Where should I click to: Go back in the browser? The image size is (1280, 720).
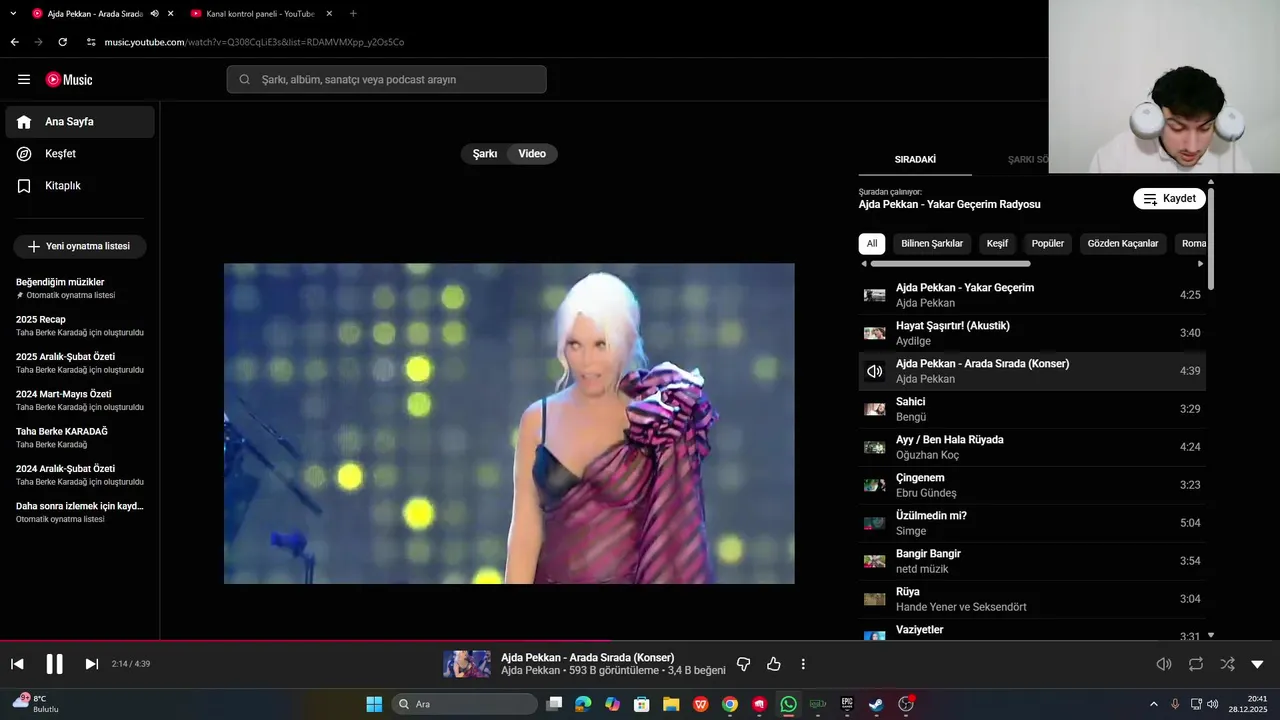[x=14, y=42]
